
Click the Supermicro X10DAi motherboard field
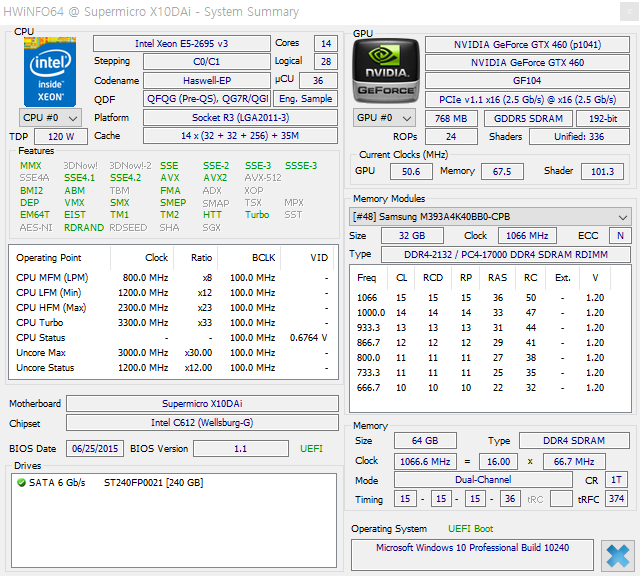point(202,403)
